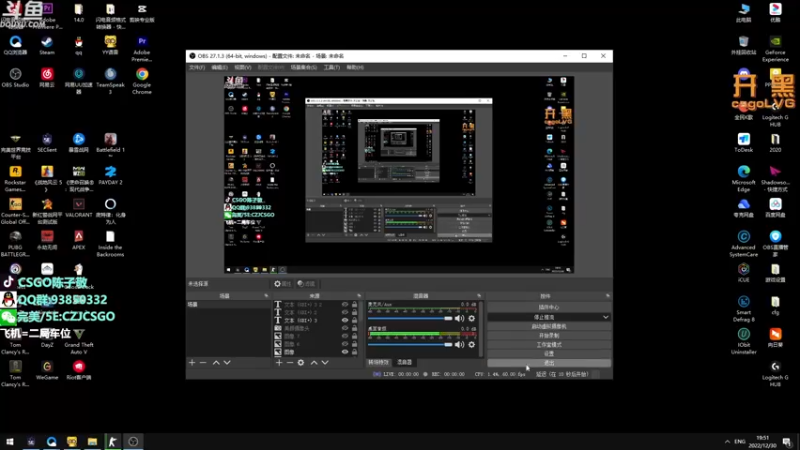800x450 pixels.
Task: Open source properties gear in Sources toolbar
Action: coord(301,362)
